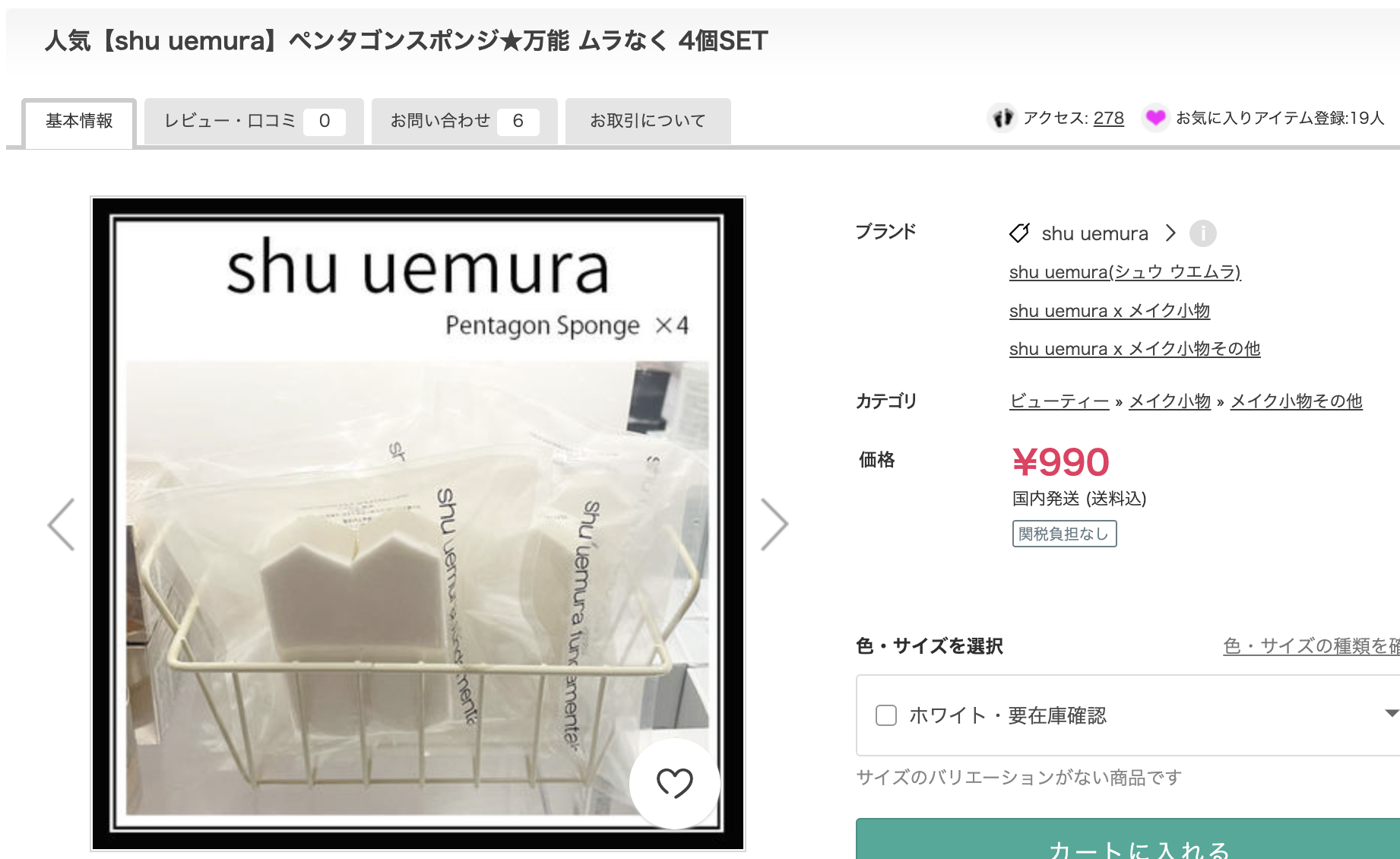Click the Pentagon Sponge product photo
This screenshot has height=859, width=1400.
(418, 524)
